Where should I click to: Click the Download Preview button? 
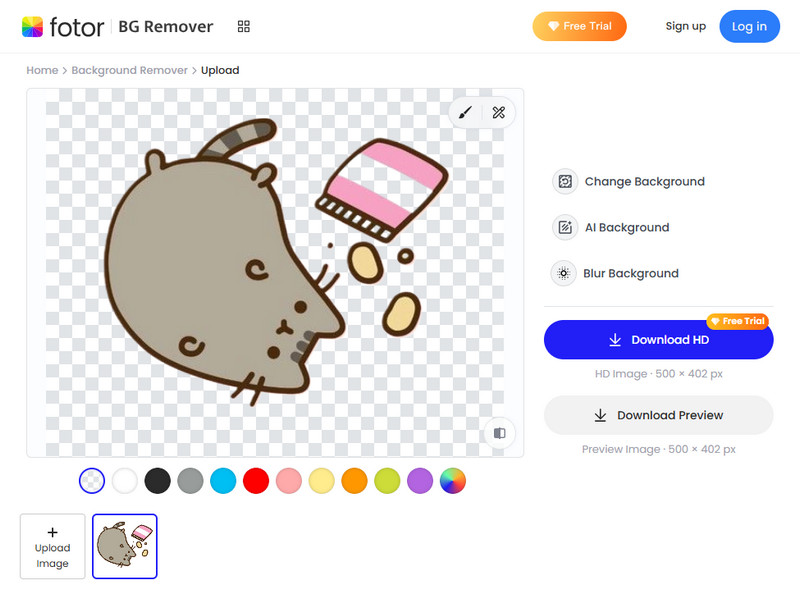pyautogui.click(x=659, y=415)
